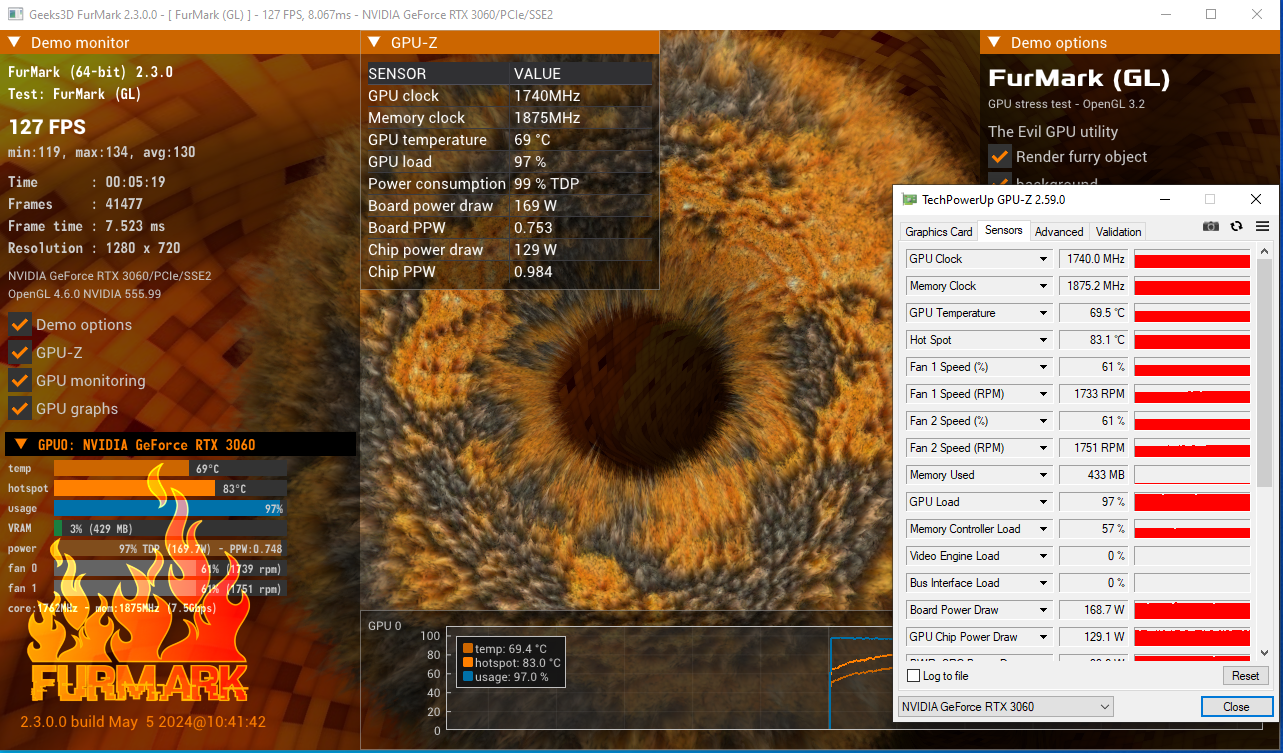1283x753 pixels.
Task: Open the Validation tab in GPU-Z
Action: (x=1117, y=231)
